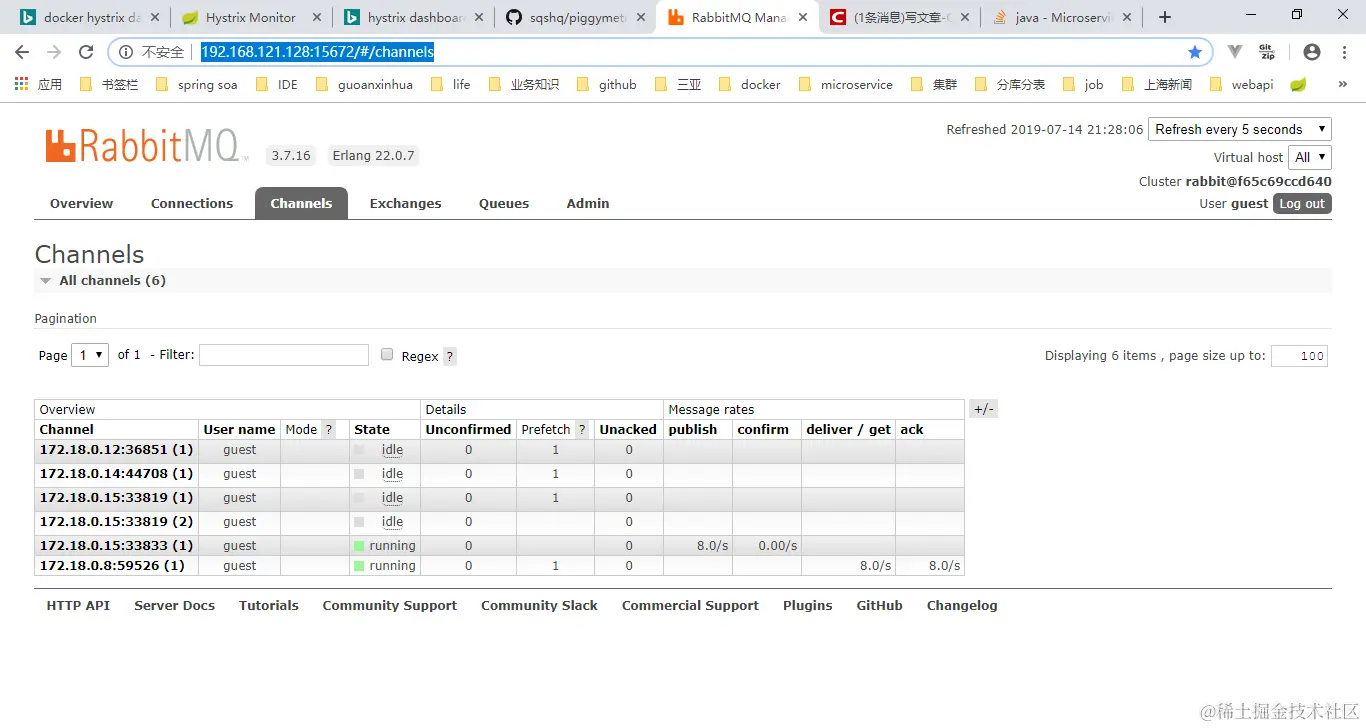Click the page size input showing 100
The image size is (1366, 728).
click(1299, 356)
